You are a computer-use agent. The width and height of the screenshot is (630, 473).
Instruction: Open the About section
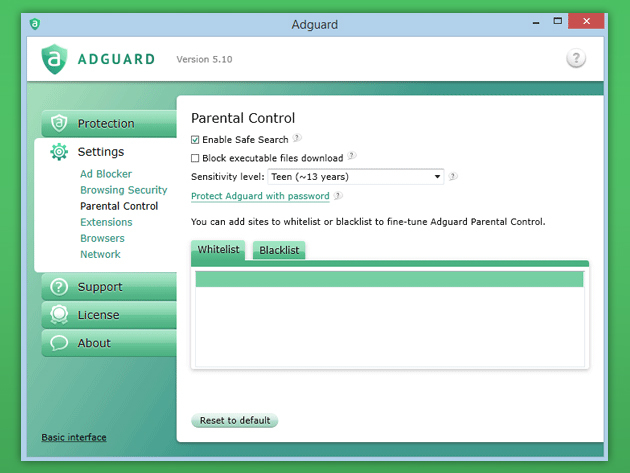pos(109,343)
